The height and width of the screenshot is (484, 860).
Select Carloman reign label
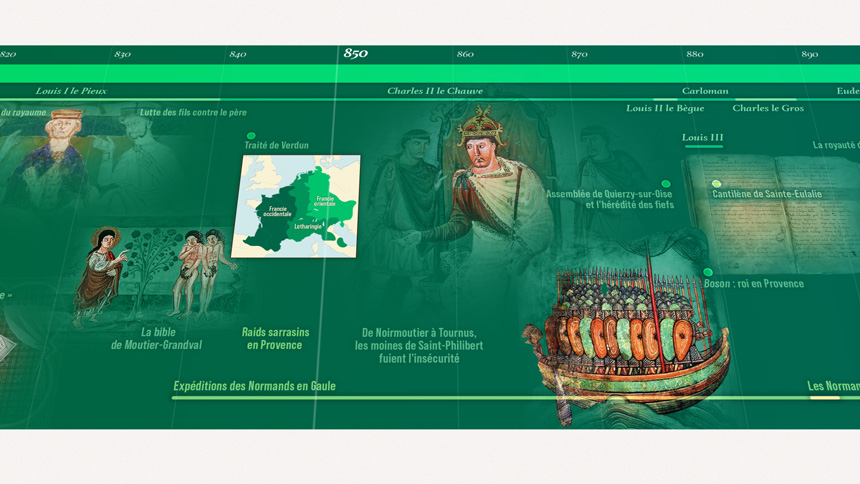(x=705, y=91)
